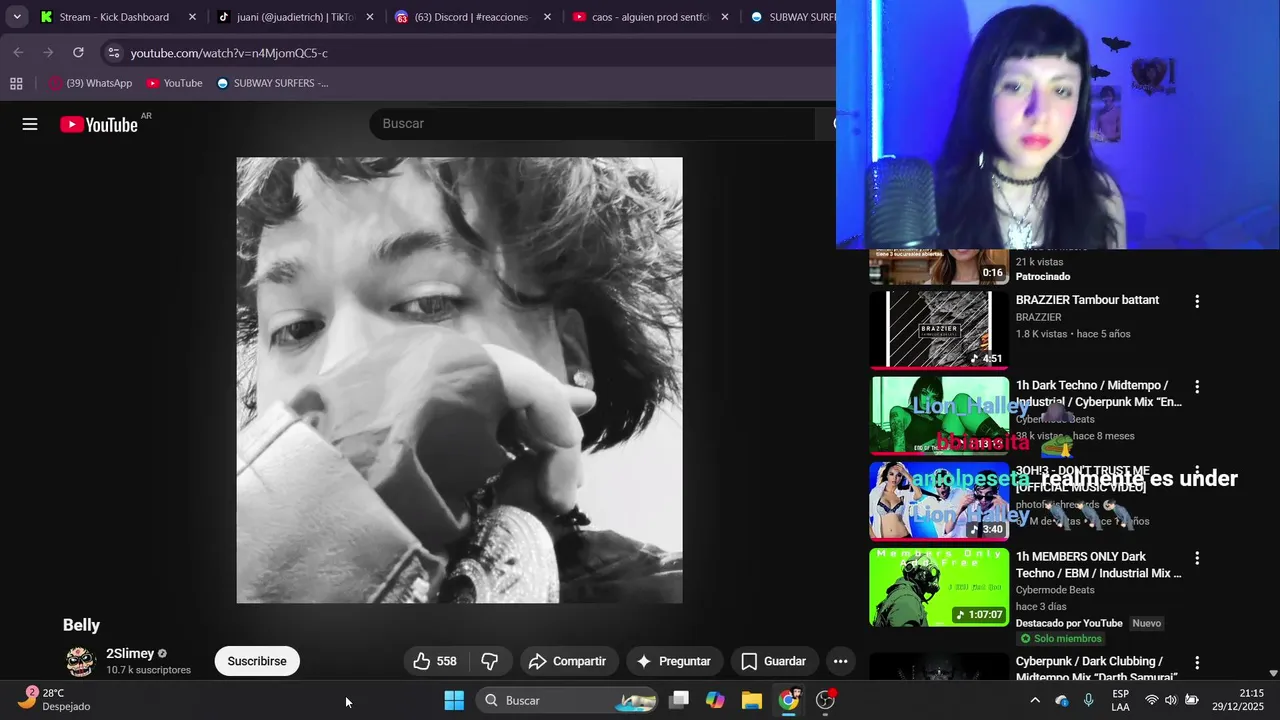This screenshot has width=1280, height=720.
Task: Play BRAZZIER Tambour battant thumbnail
Action: tap(939, 330)
